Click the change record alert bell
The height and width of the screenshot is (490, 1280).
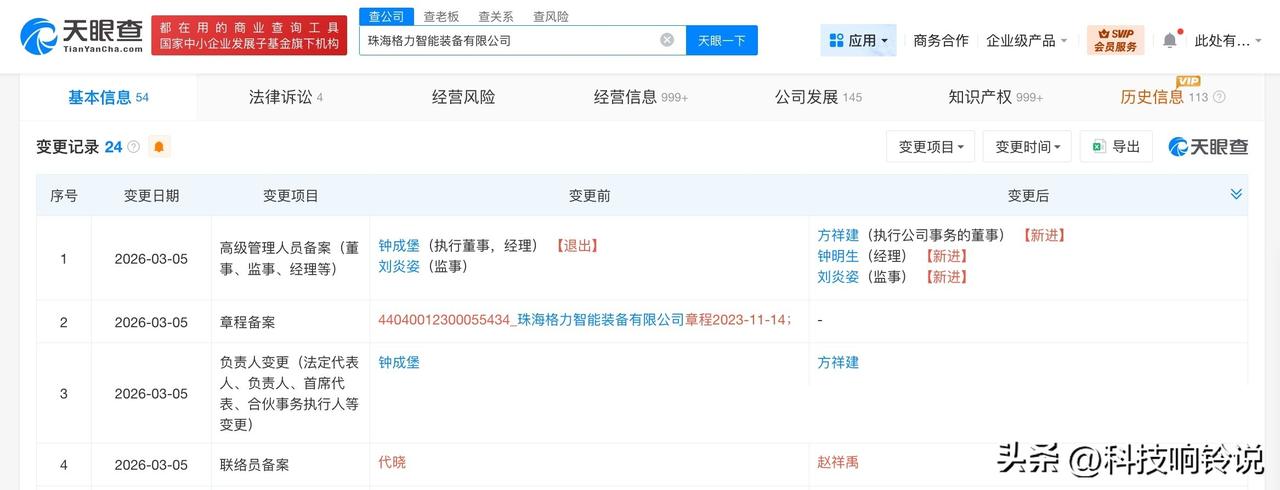coord(159,147)
